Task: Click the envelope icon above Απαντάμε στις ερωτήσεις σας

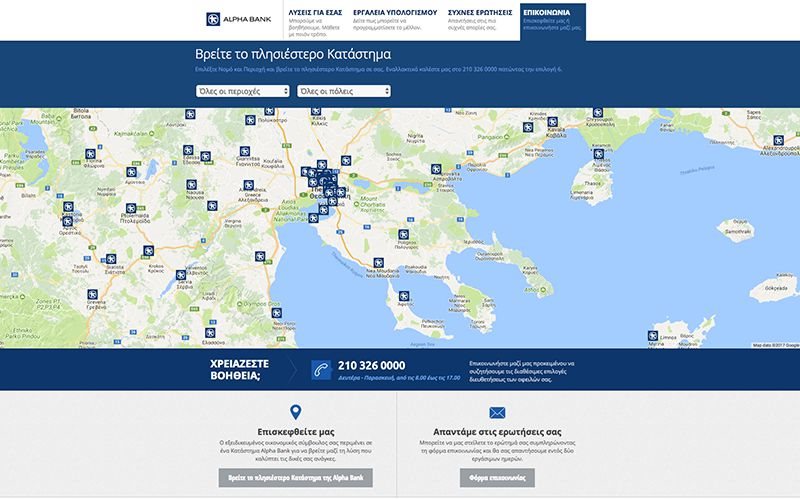Action: tap(497, 413)
